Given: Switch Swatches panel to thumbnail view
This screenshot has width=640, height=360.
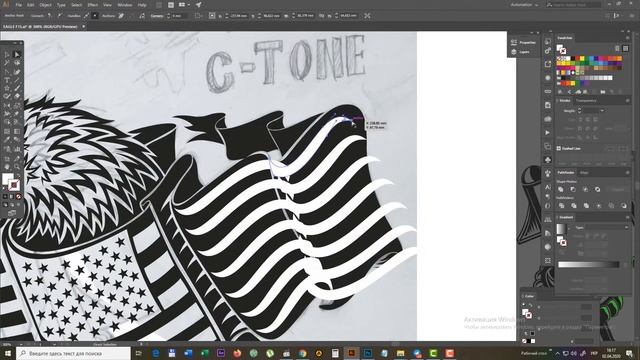Looking at the screenshot, I should click(625, 49).
